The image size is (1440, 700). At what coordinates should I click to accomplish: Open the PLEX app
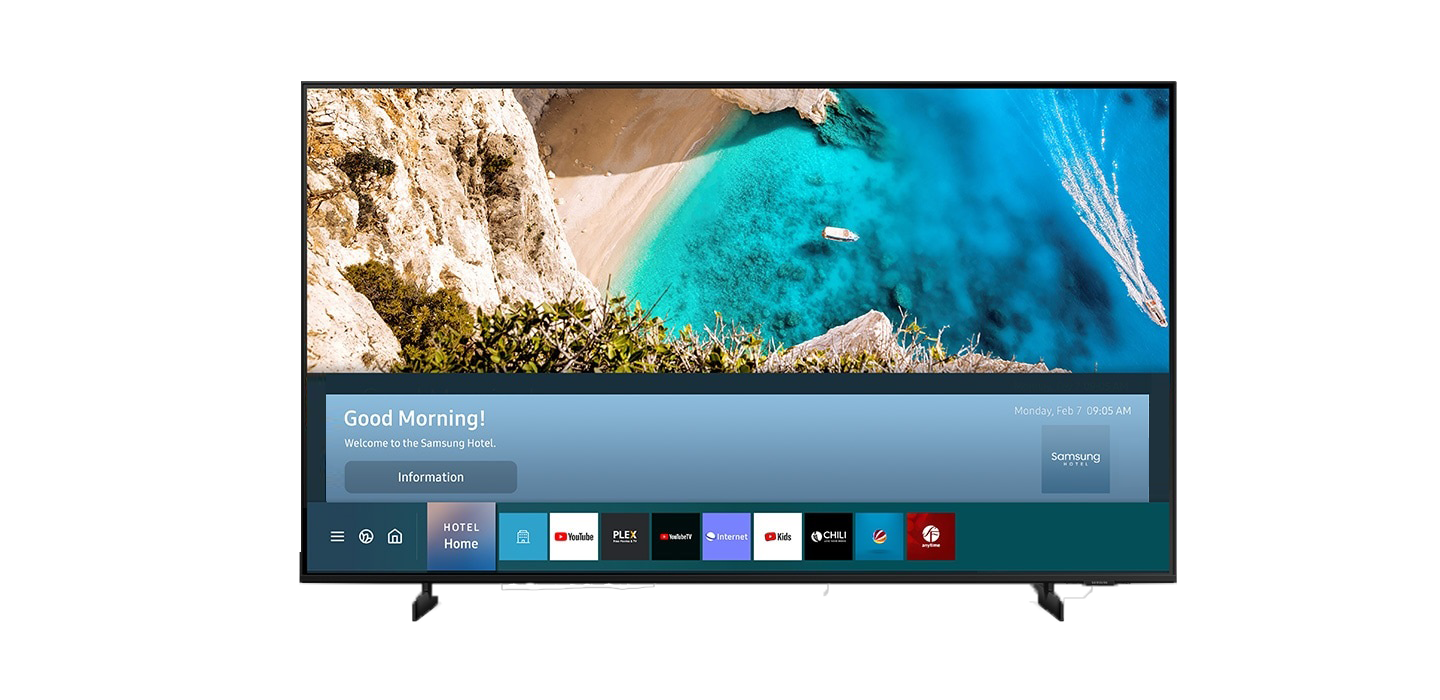point(625,537)
